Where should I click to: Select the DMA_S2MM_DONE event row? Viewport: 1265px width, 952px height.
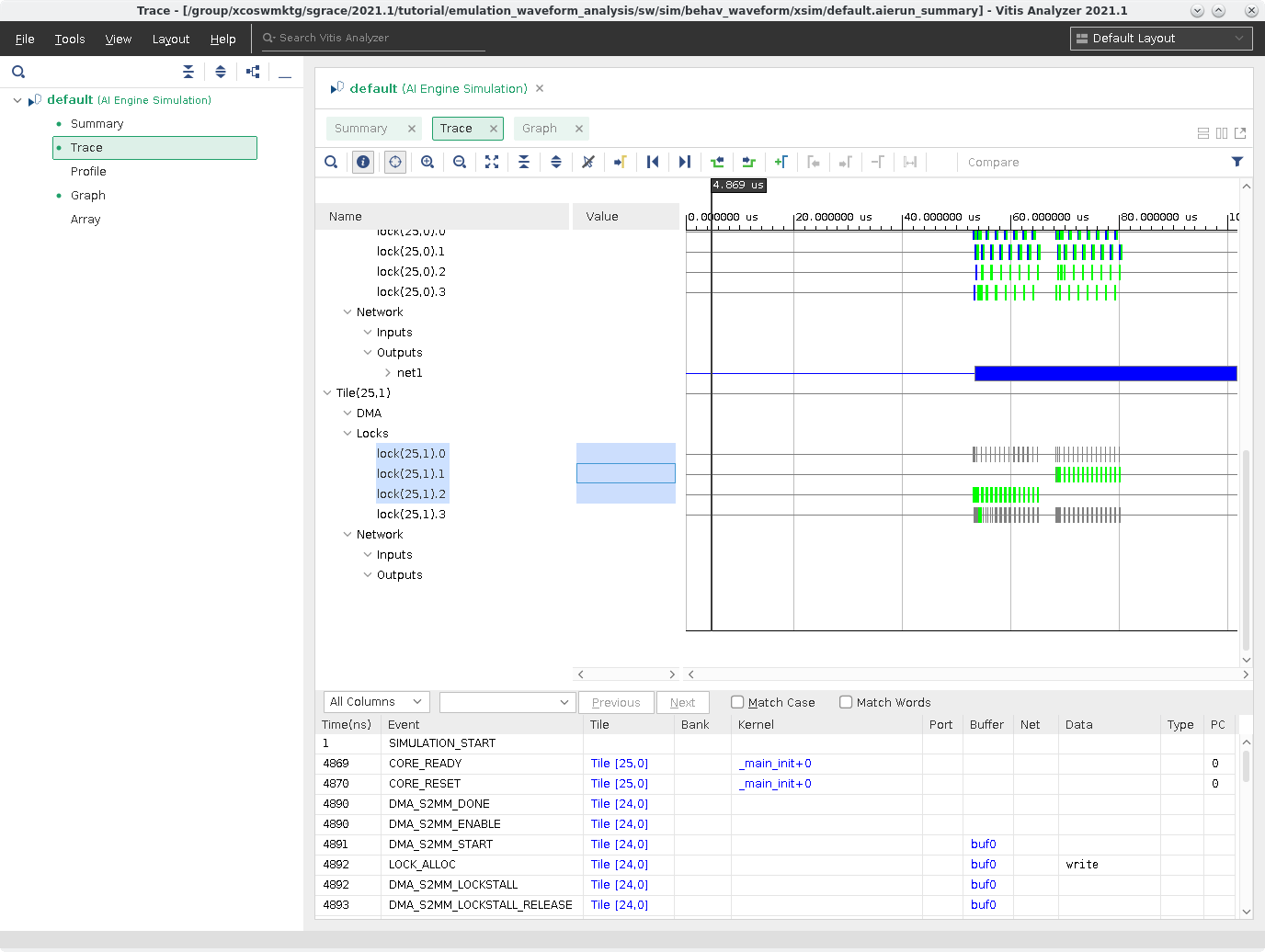(777, 804)
